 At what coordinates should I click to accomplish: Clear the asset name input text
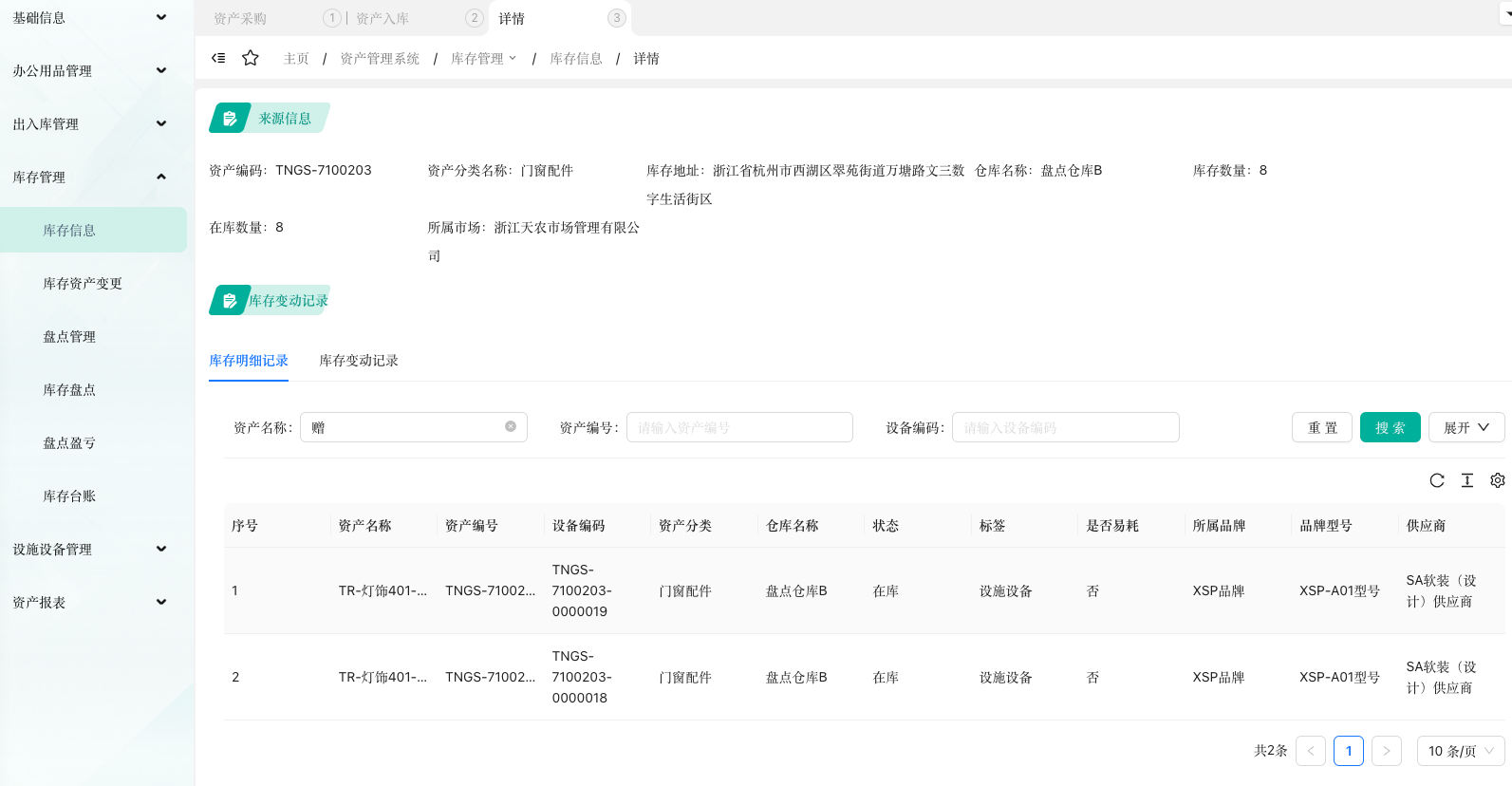[x=511, y=427]
